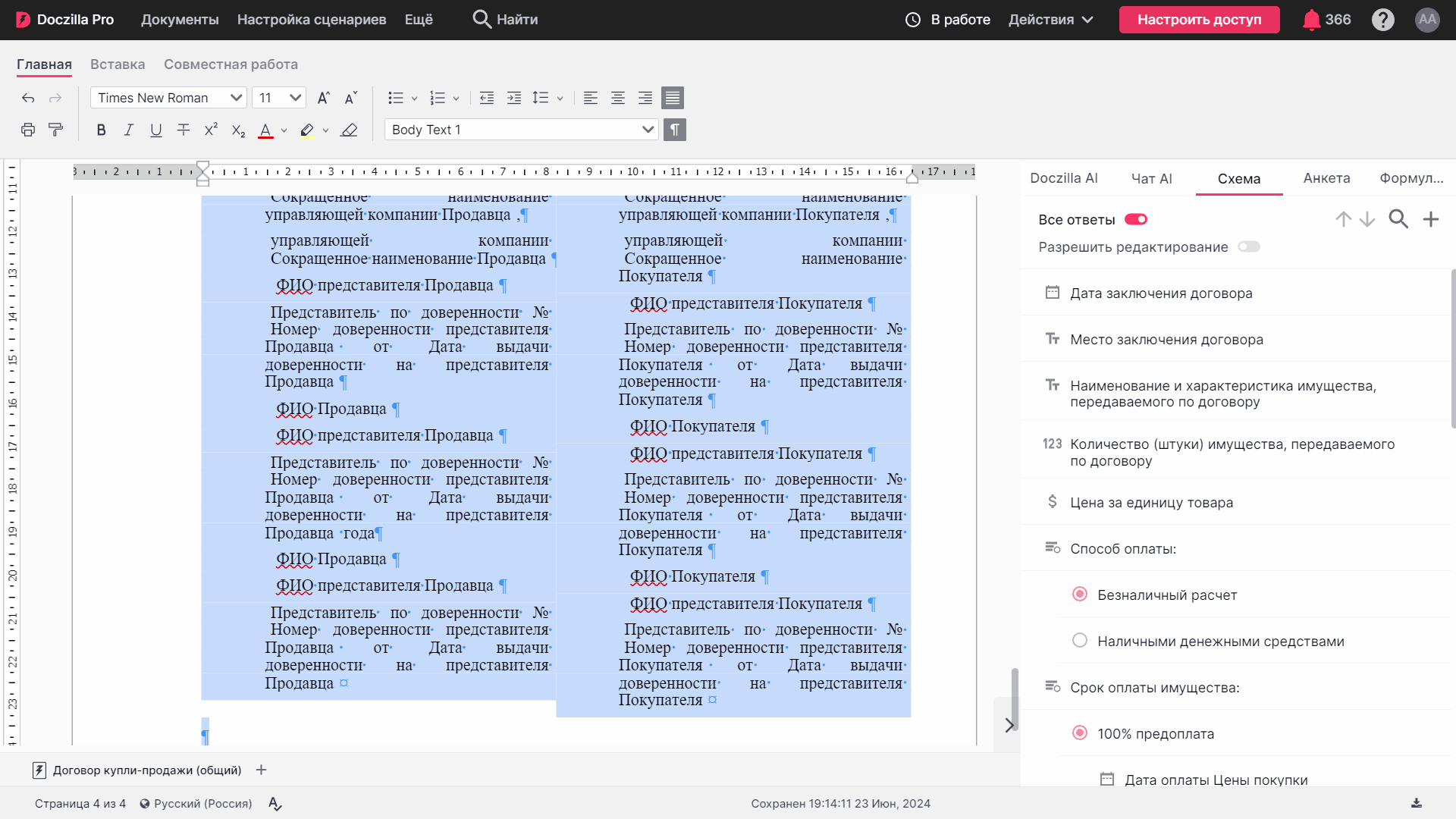Search the schema with the magnifier icon
This screenshot has height=819, width=1456.
tap(1398, 219)
